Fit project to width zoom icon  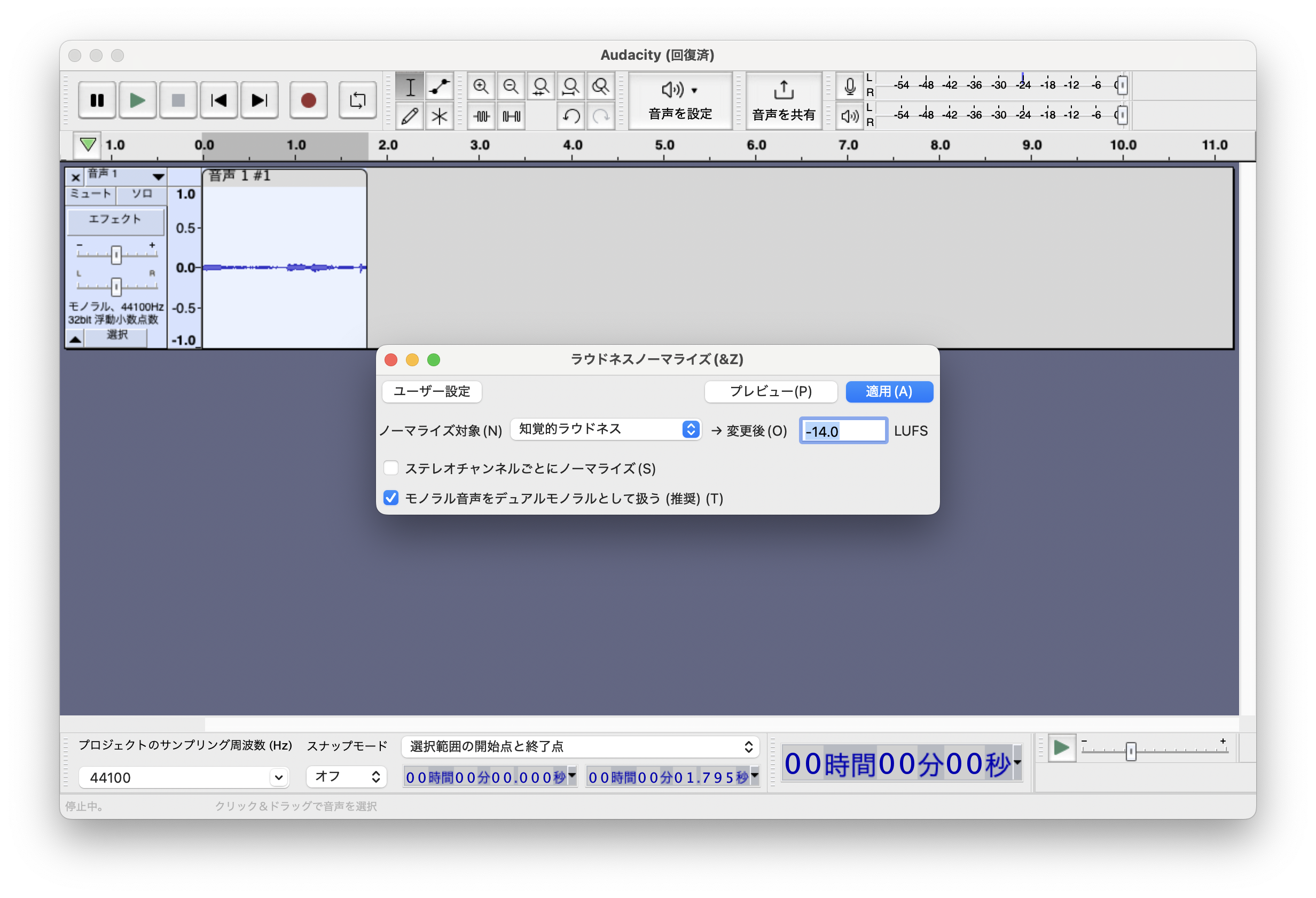pos(571,86)
